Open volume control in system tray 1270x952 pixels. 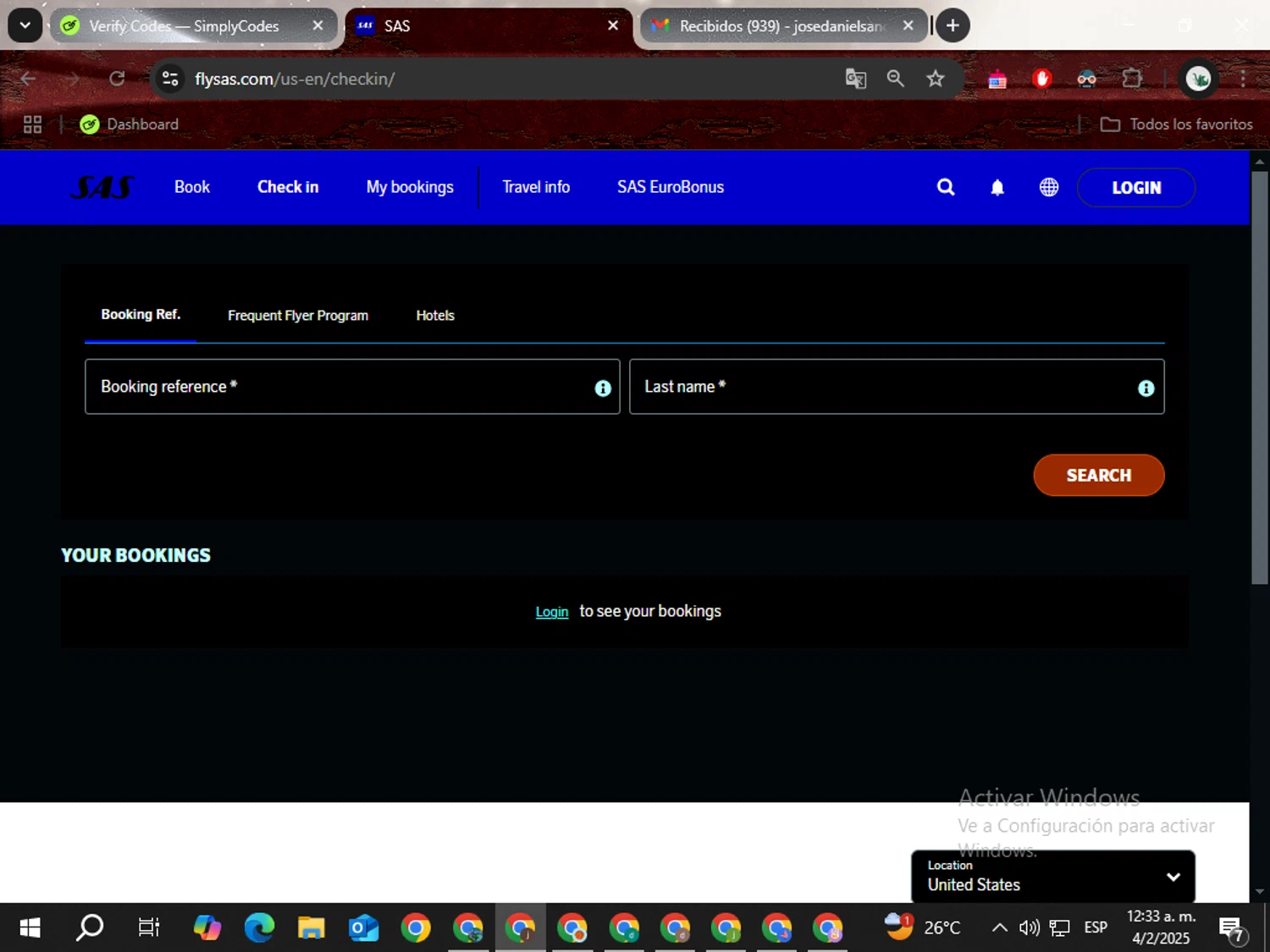pyautogui.click(x=1029, y=928)
